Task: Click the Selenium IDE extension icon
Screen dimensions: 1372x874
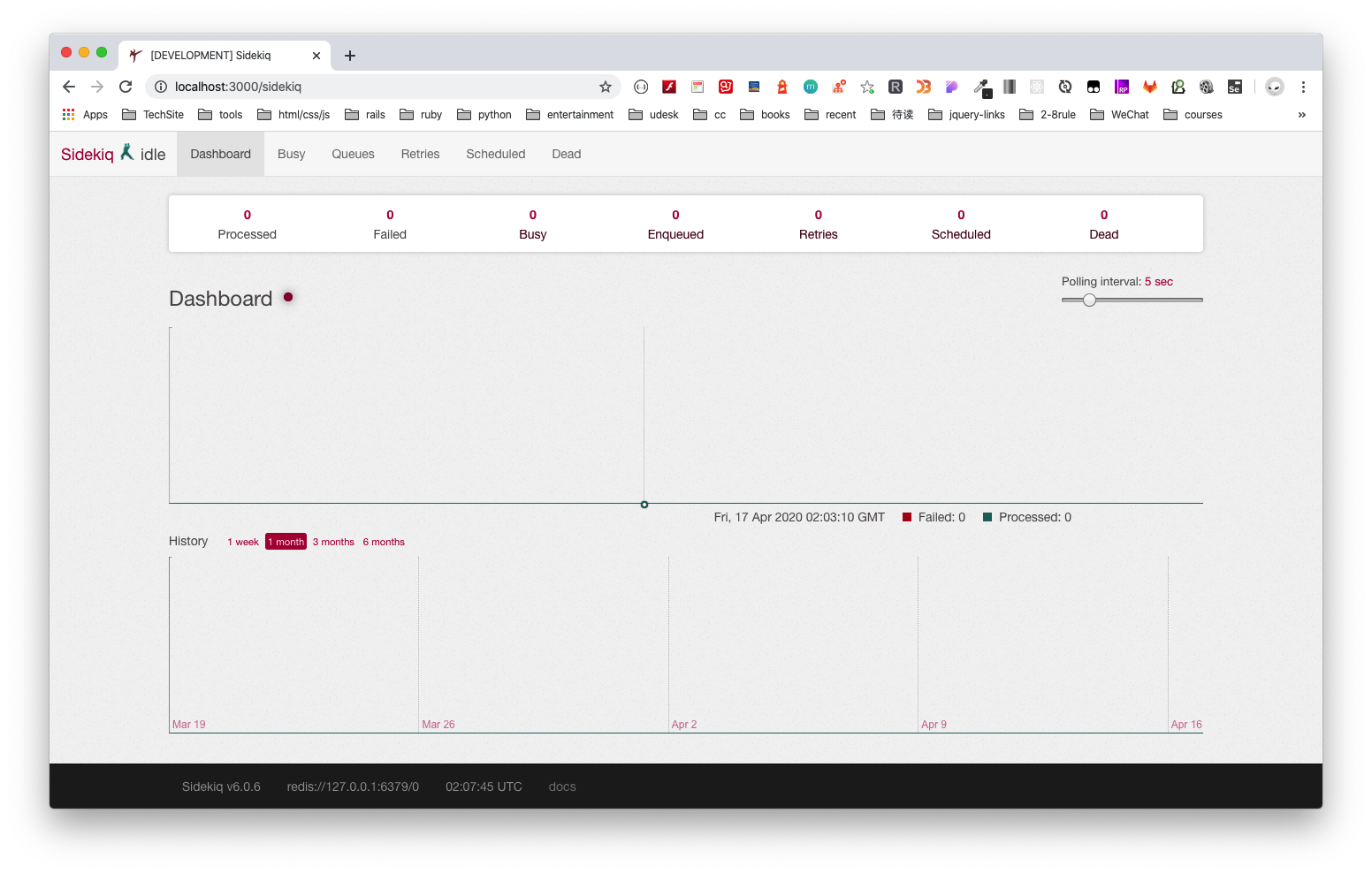Action: (1234, 87)
